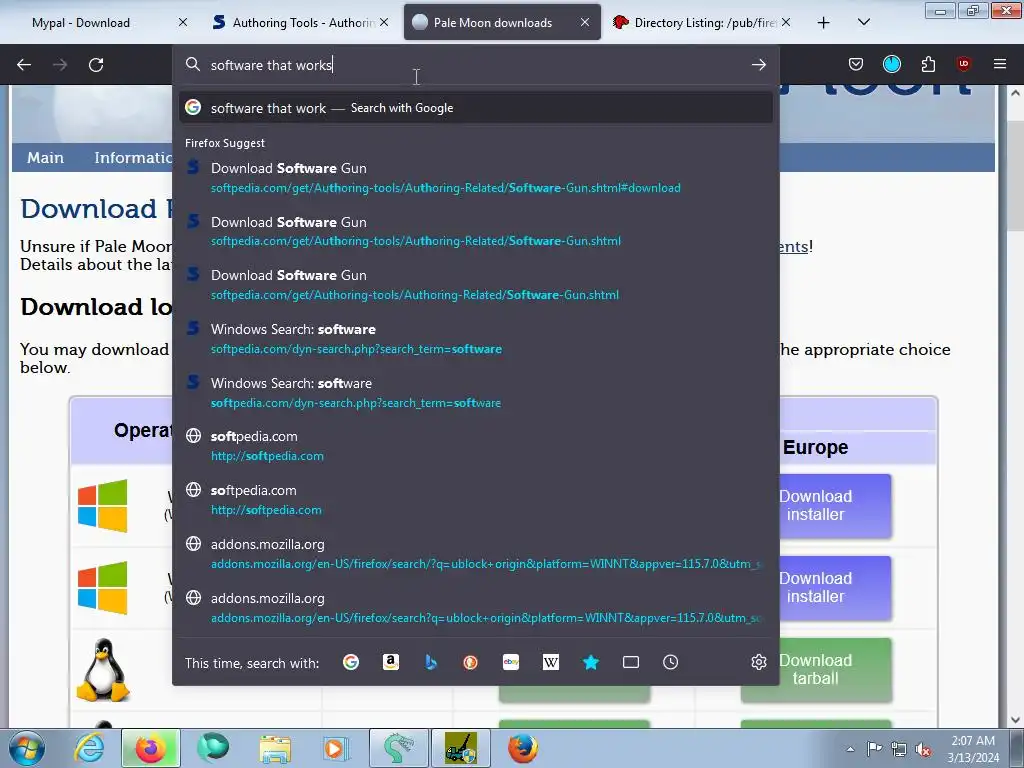Close the Mypal - Download tab

(x=183, y=22)
